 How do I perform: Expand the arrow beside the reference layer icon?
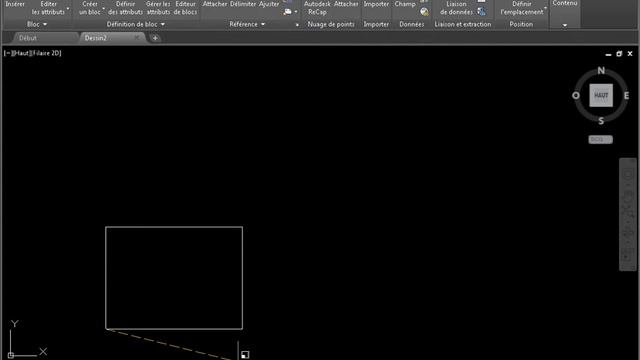coord(296,12)
